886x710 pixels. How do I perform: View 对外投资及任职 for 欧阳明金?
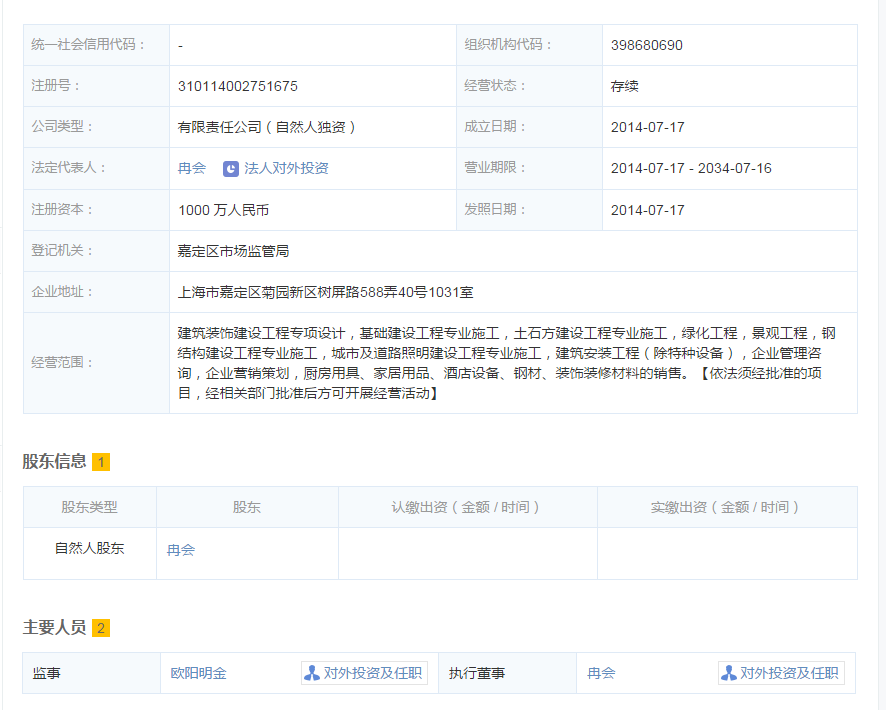[372, 673]
